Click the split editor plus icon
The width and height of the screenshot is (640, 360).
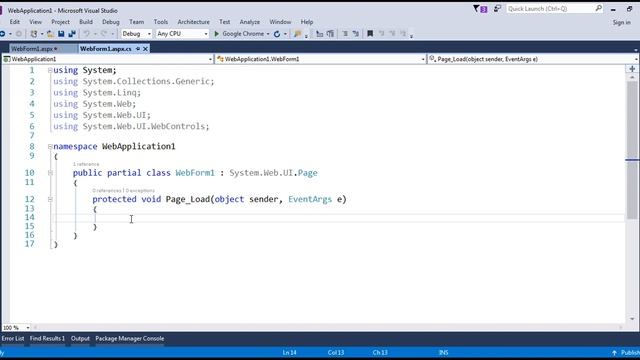click(x=632, y=69)
